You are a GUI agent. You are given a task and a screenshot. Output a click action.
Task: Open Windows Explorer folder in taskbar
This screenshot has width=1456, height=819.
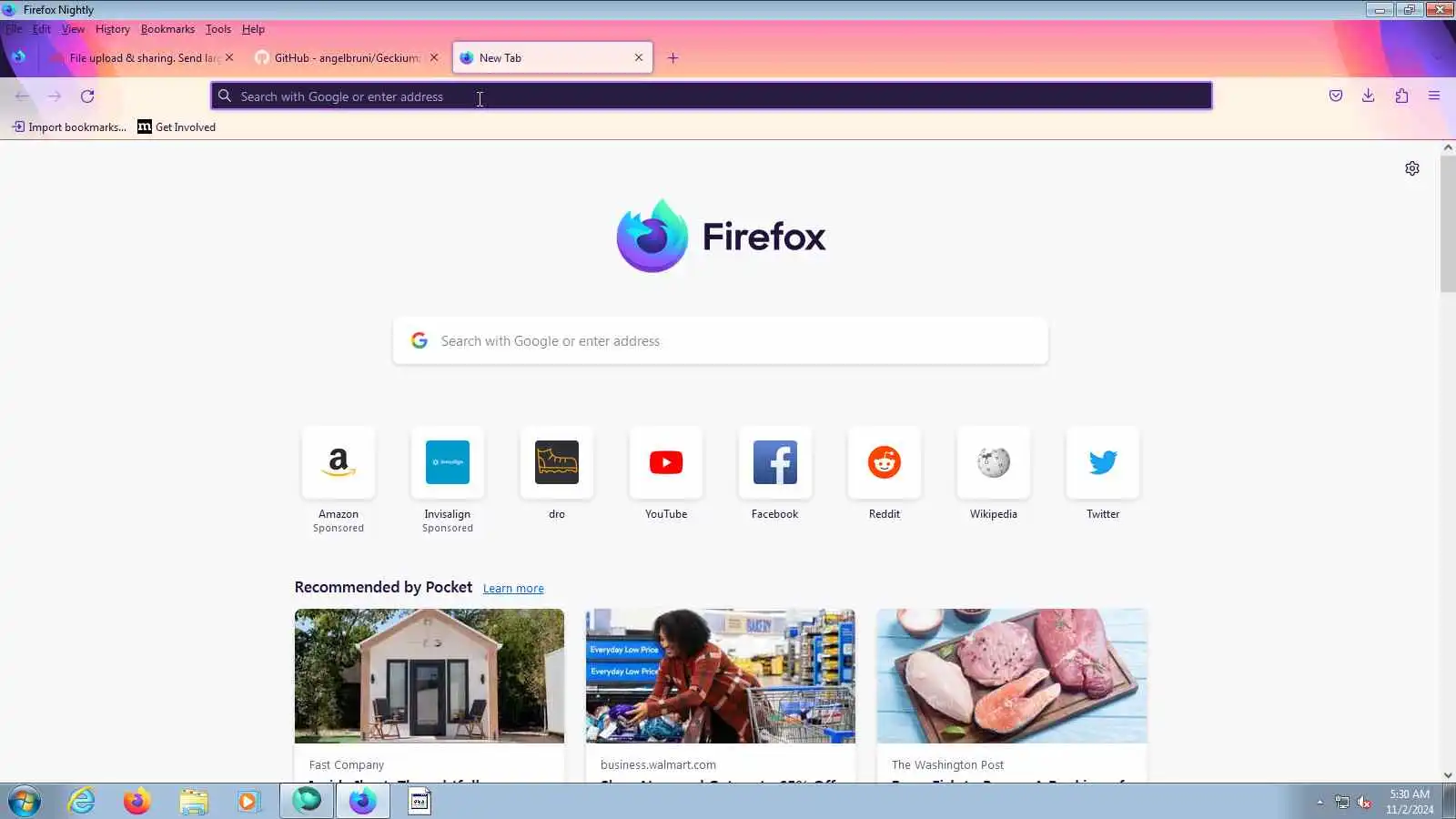point(193,802)
